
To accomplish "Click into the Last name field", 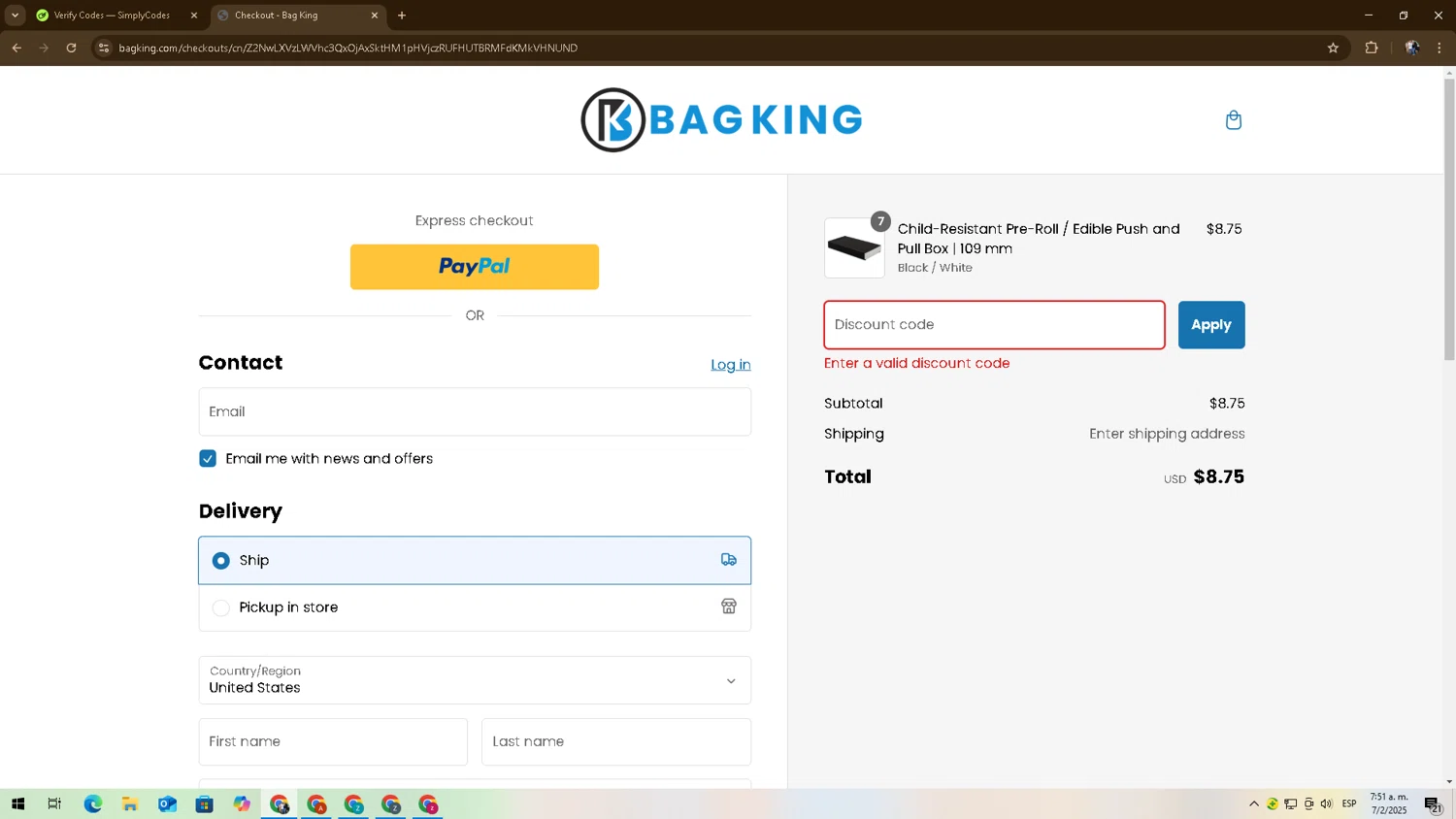I will 616,741.
